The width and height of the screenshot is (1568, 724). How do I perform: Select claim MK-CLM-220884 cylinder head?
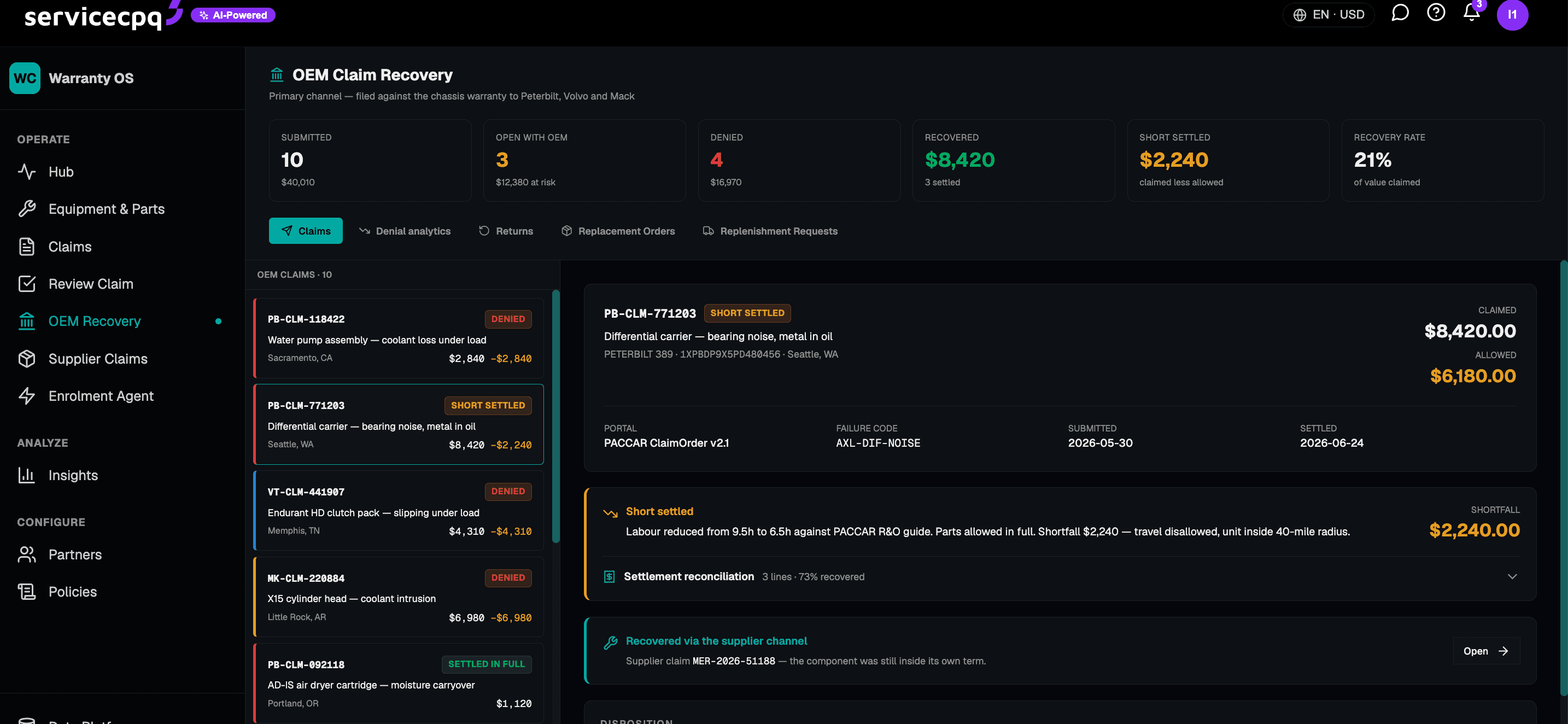399,597
